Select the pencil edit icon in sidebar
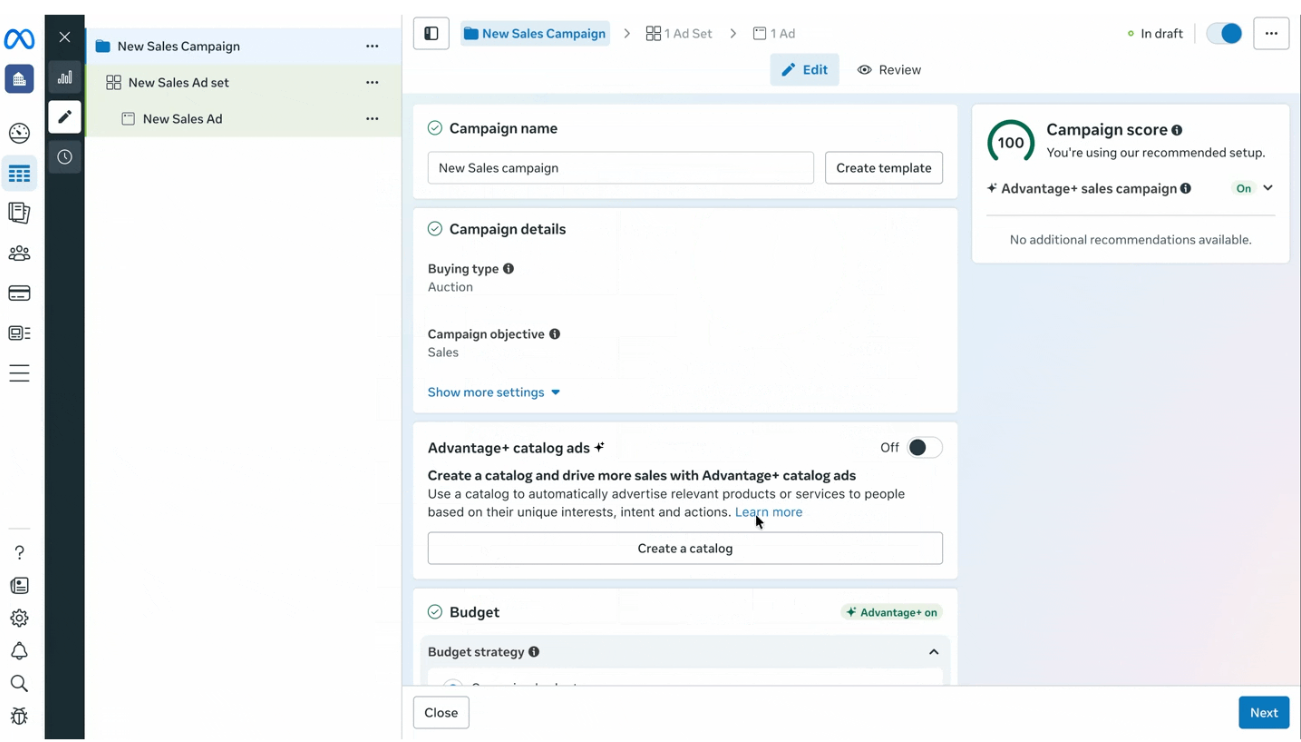The width and height of the screenshot is (1301, 742). [x=65, y=117]
